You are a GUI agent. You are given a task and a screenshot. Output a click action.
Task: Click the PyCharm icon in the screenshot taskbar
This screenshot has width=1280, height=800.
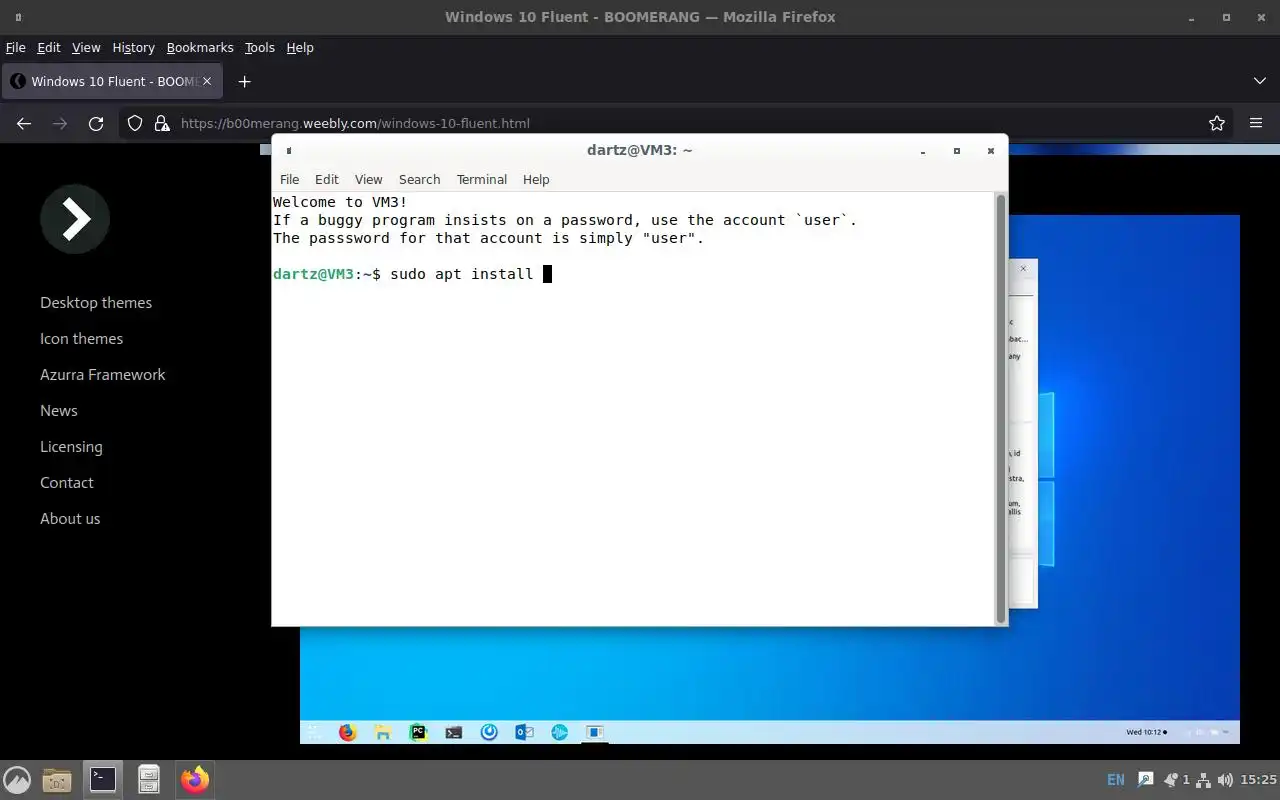pyautogui.click(x=418, y=732)
